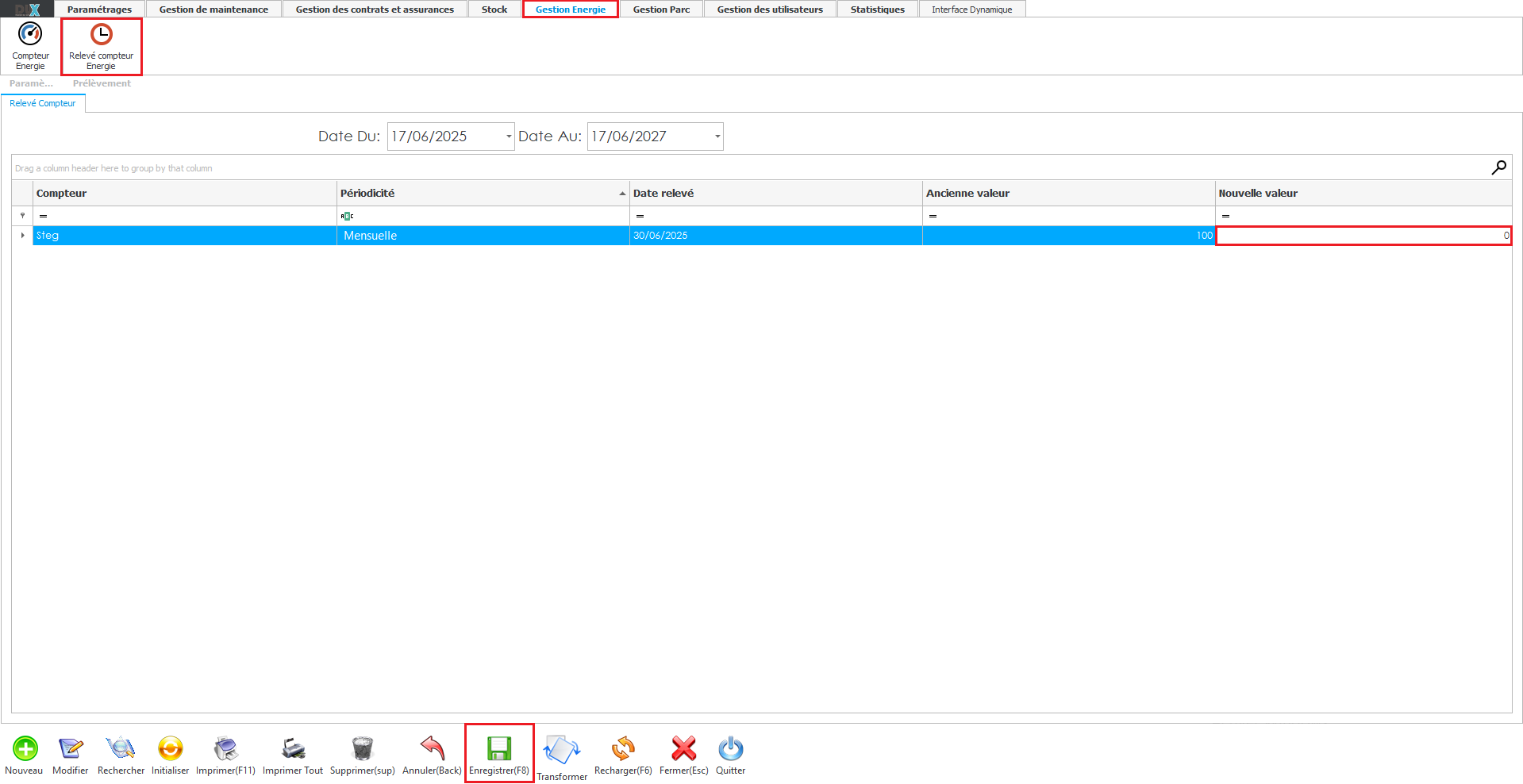Click the Nouvelle valeur cell for Steg
This screenshot has height=784, width=1523.
pyautogui.click(x=1363, y=236)
